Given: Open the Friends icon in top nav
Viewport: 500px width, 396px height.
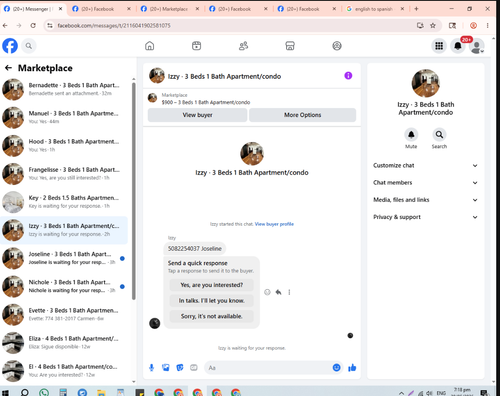Looking at the screenshot, I should coord(243,46).
